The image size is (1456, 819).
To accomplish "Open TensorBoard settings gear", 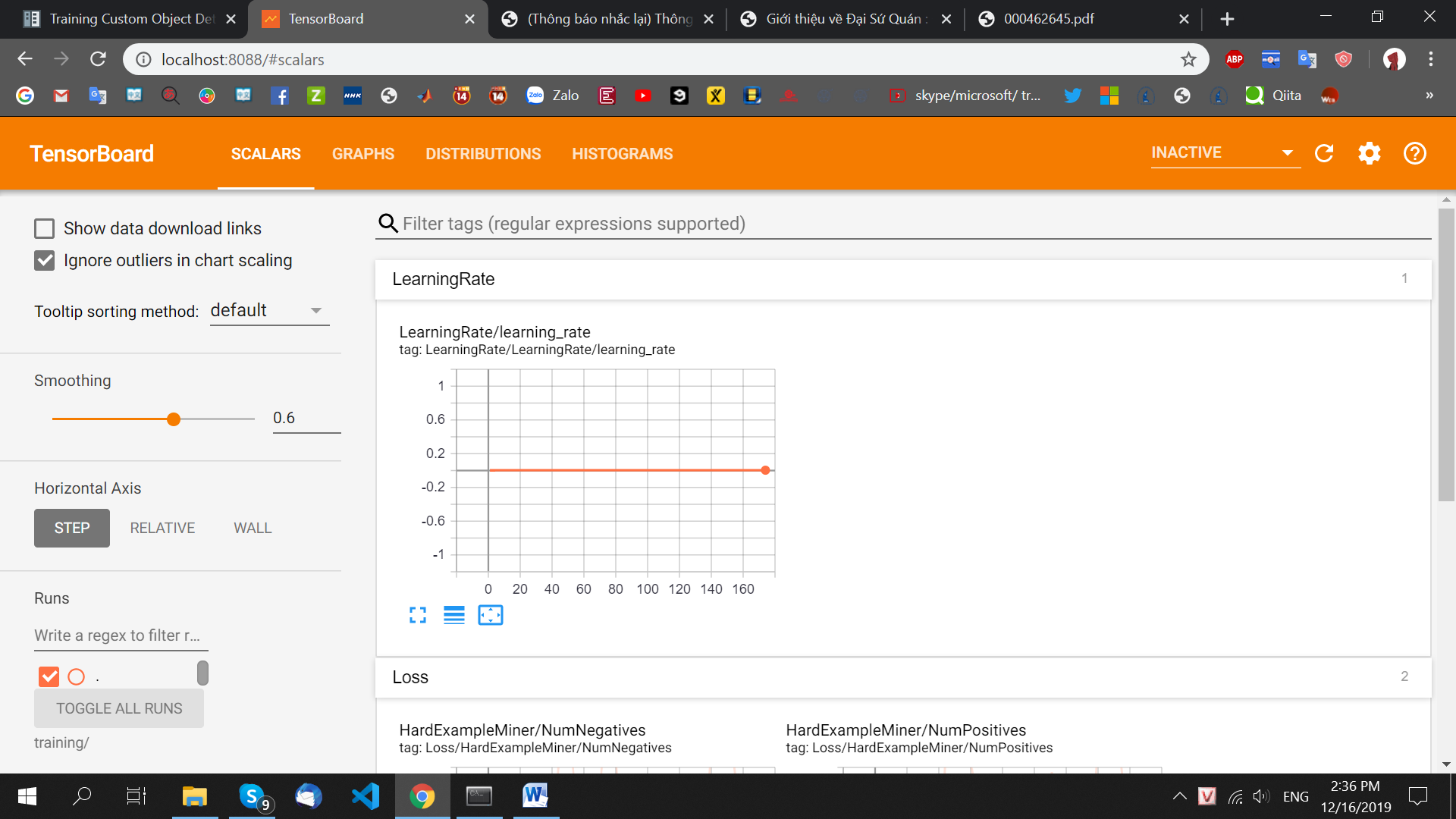I will coord(1370,153).
